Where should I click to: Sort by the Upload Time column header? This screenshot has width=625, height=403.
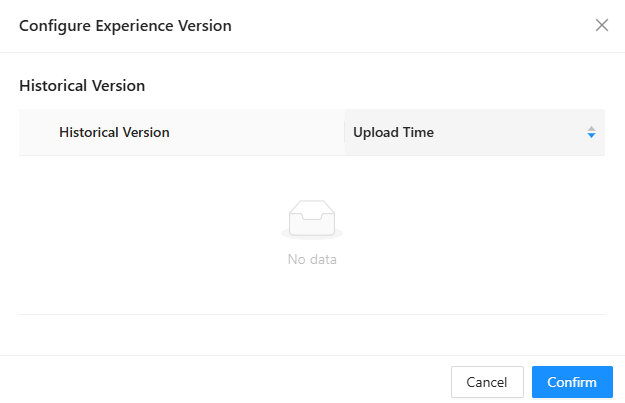(x=394, y=132)
